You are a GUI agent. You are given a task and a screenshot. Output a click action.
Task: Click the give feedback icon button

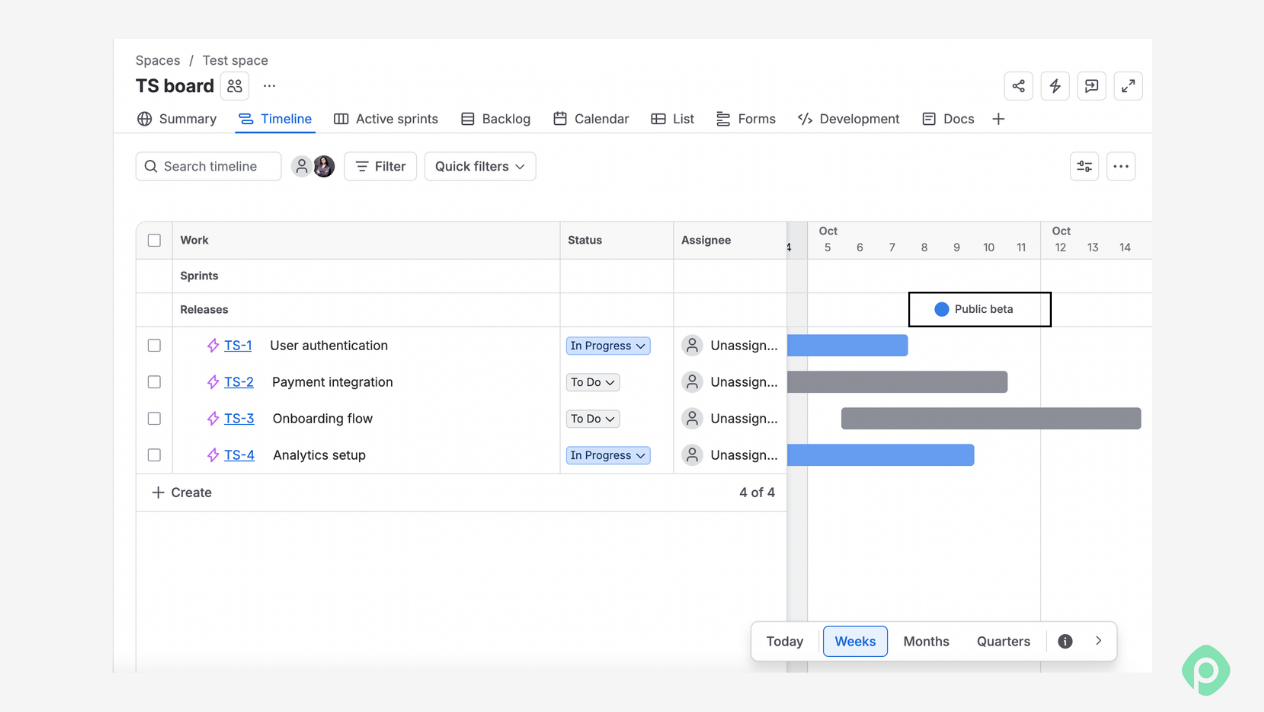tap(1091, 86)
